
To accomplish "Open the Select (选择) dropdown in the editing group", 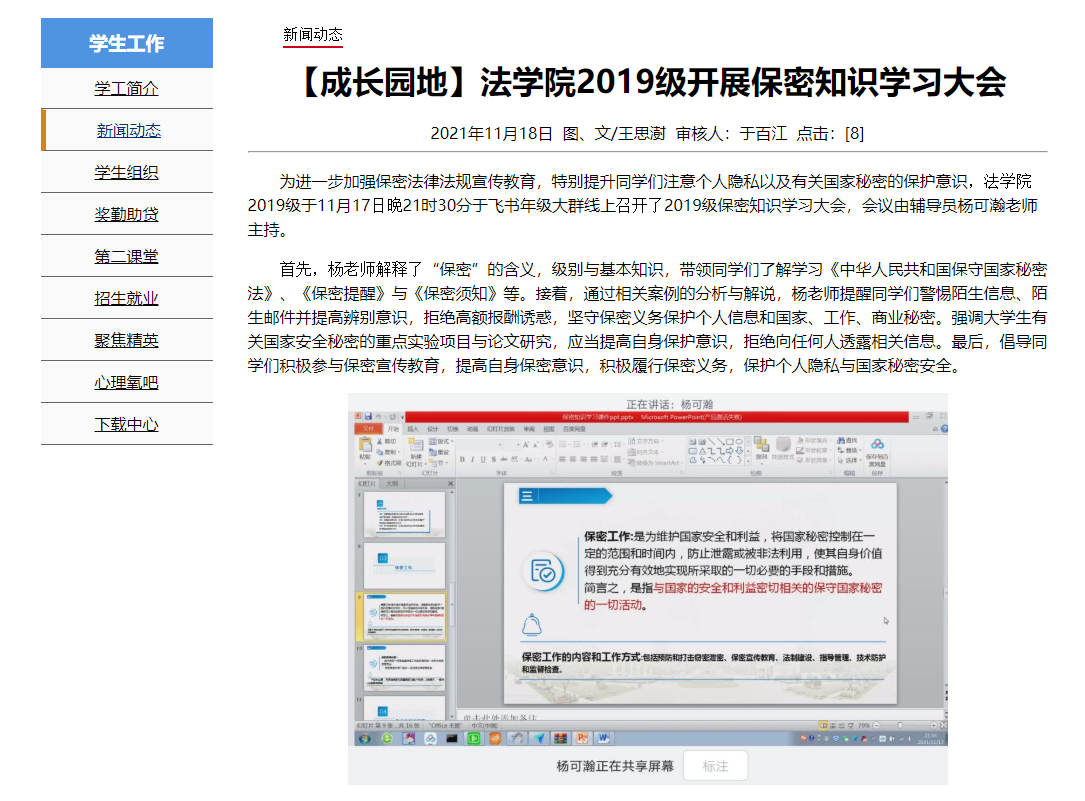I will coord(851,461).
